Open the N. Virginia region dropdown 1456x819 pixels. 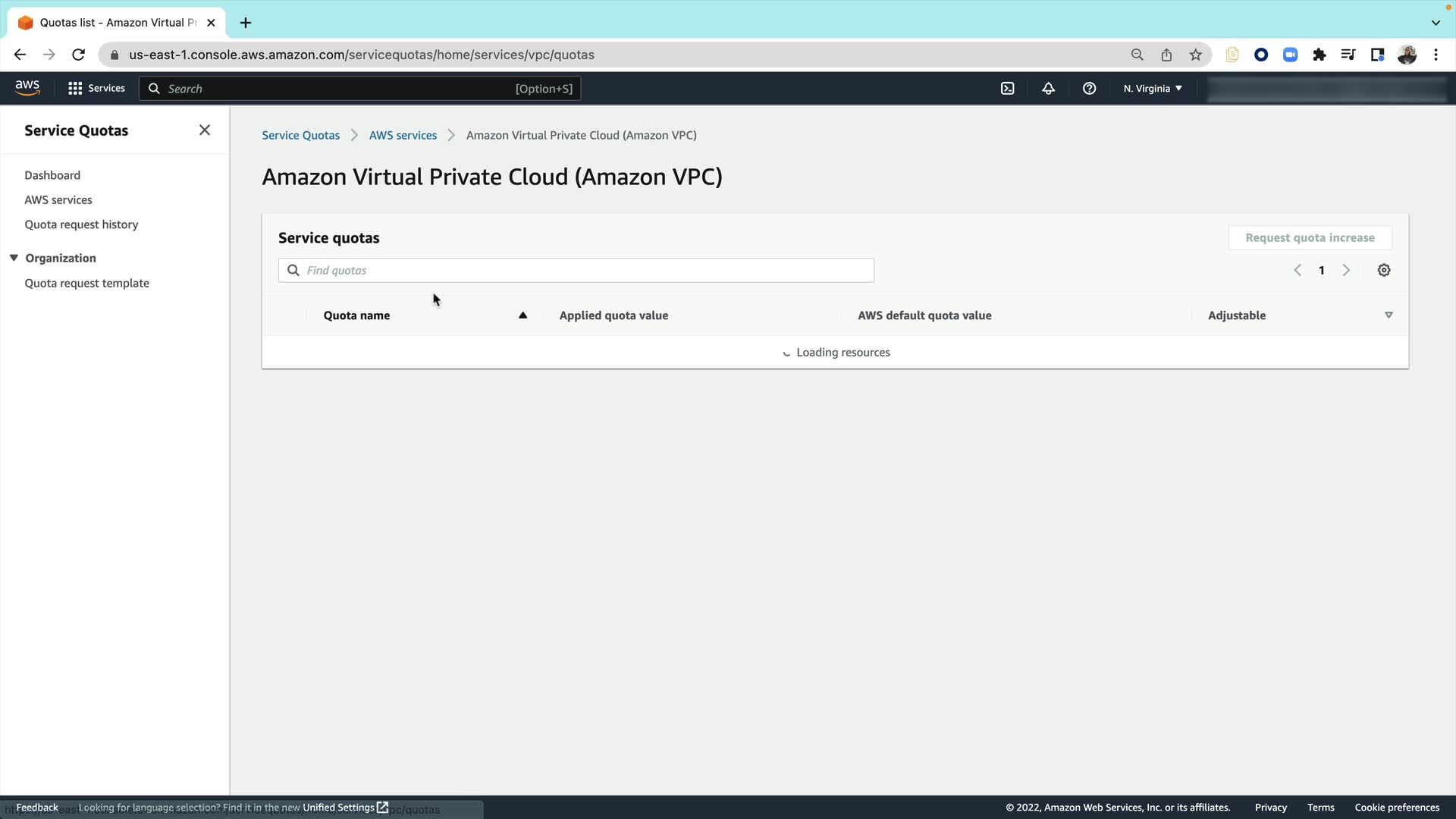tap(1153, 89)
